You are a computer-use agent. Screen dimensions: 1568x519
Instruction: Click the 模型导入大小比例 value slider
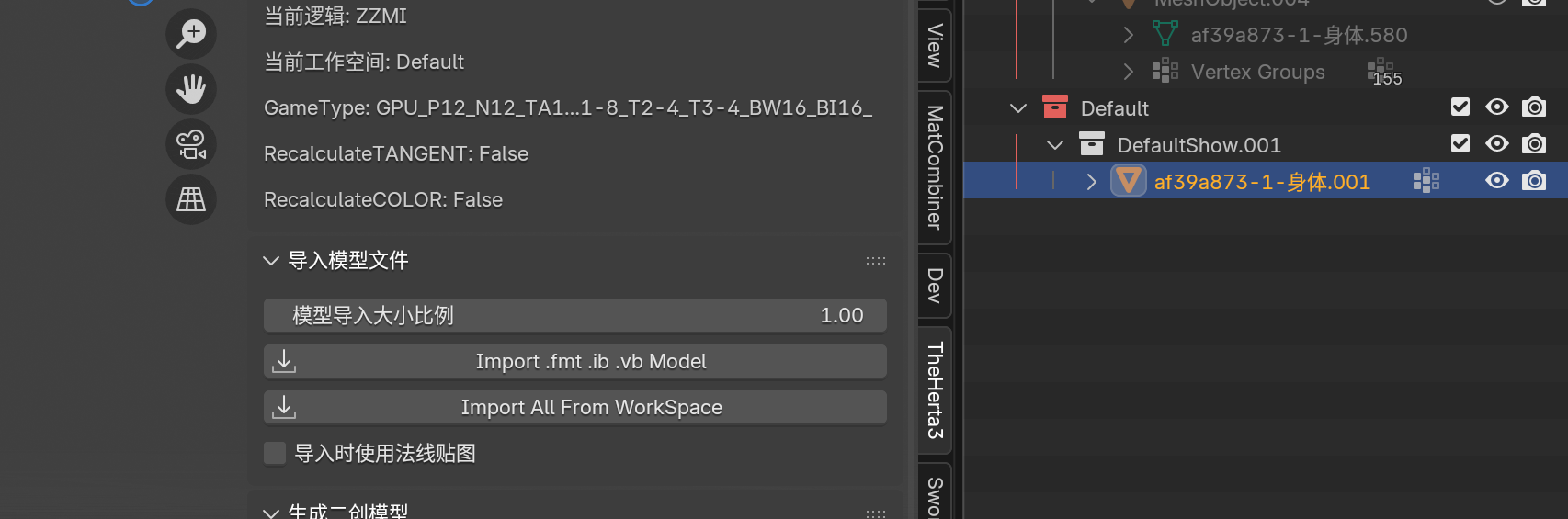click(575, 315)
